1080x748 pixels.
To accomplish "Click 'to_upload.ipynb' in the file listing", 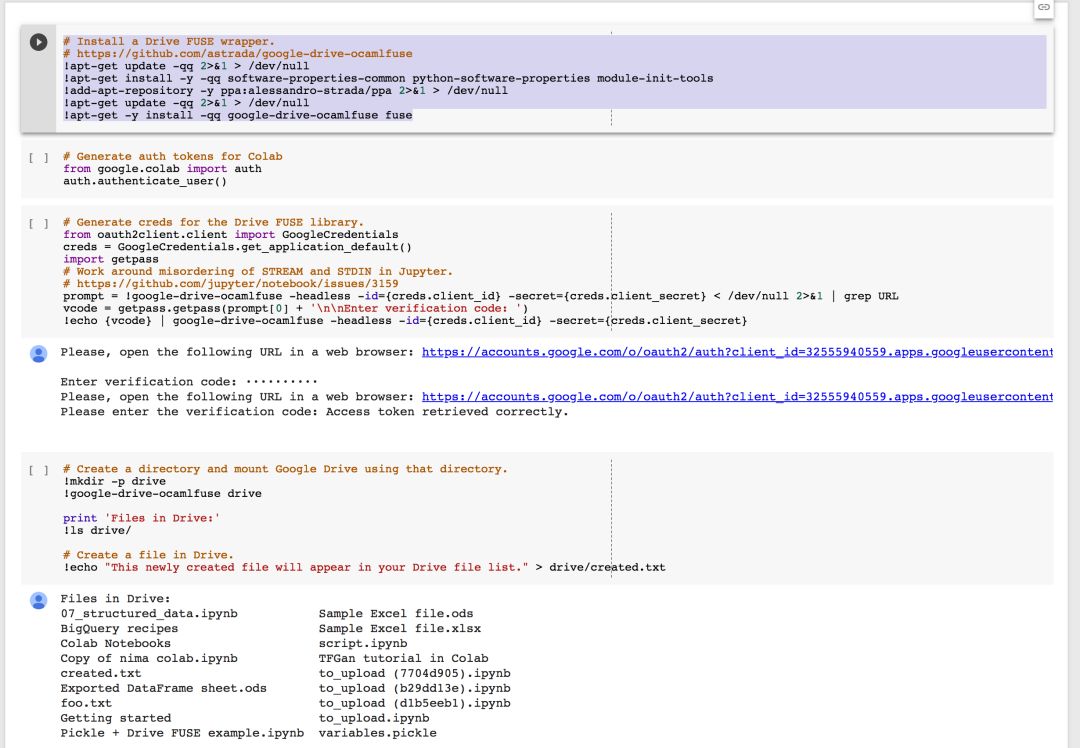I will 374,718.
